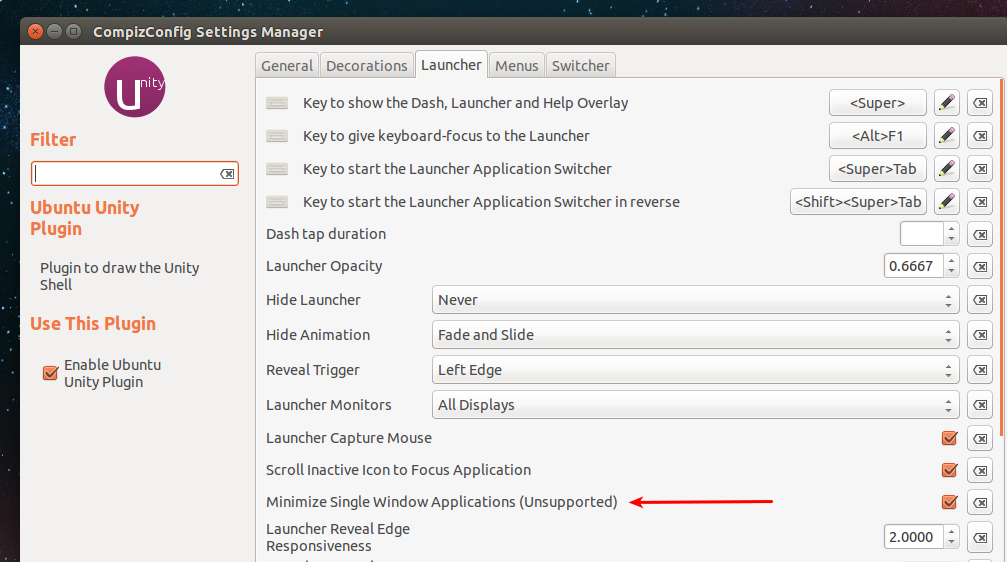The image size is (1007, 562).
Task: Open the Reveal Trigger dropdown showing Left Edge
Action: pyautogui.click(x=696, y=370)
